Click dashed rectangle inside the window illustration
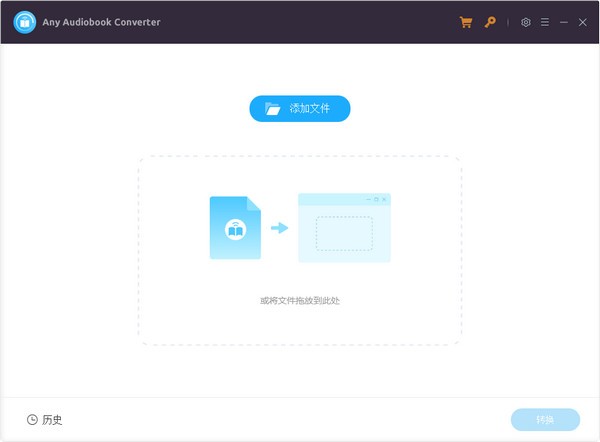Screen dimensions: 600x442 (x=344, y=234)
